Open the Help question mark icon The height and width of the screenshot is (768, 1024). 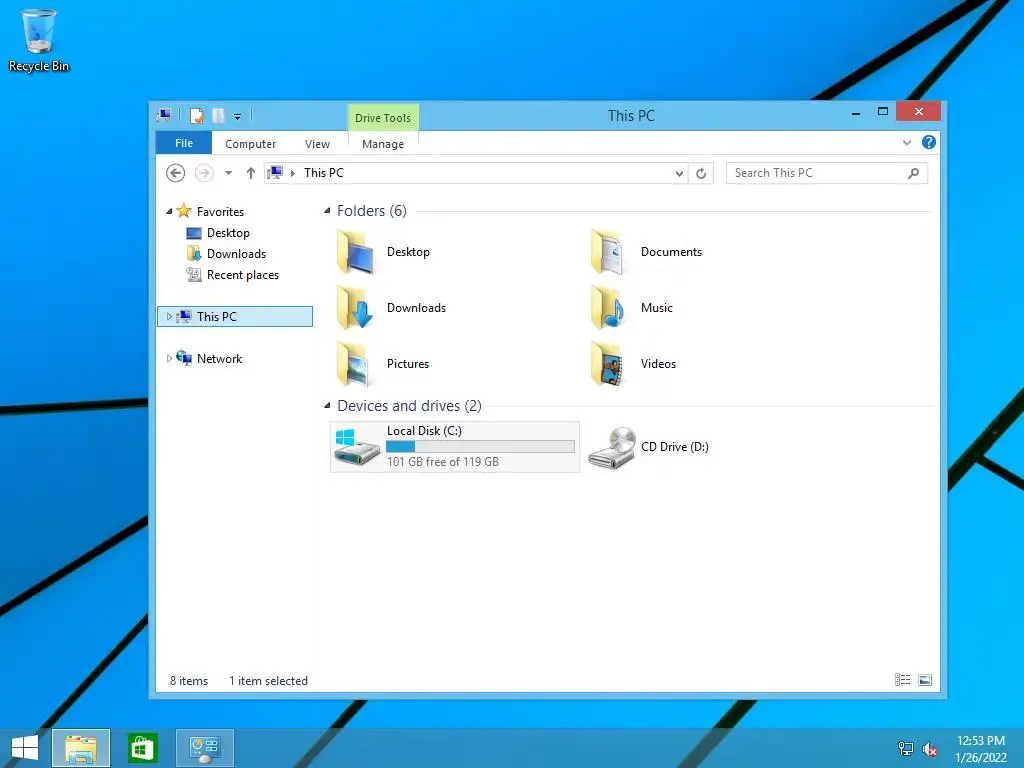pos(928,142)
